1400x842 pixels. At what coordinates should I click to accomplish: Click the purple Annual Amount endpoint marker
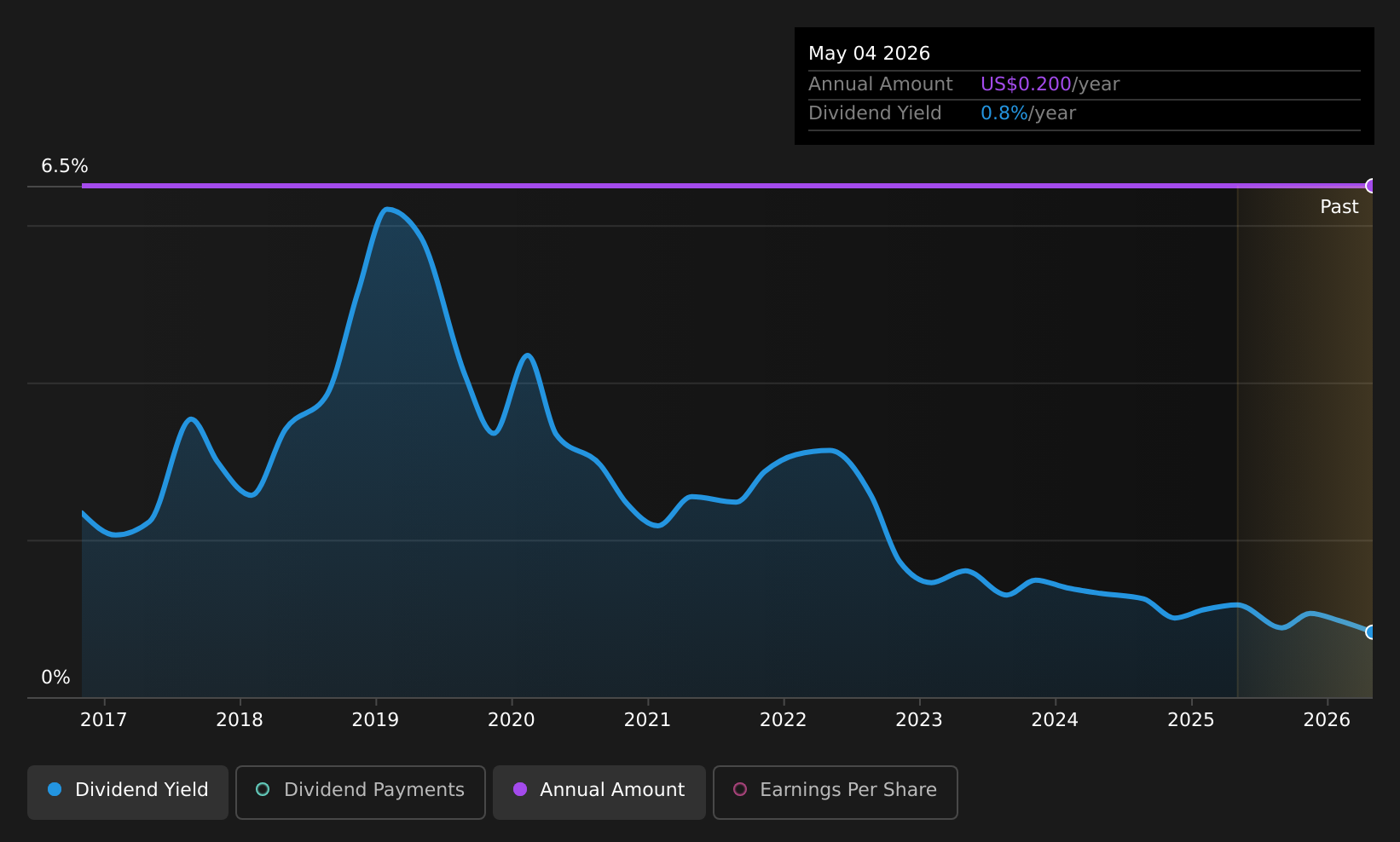click(1371, 186)
